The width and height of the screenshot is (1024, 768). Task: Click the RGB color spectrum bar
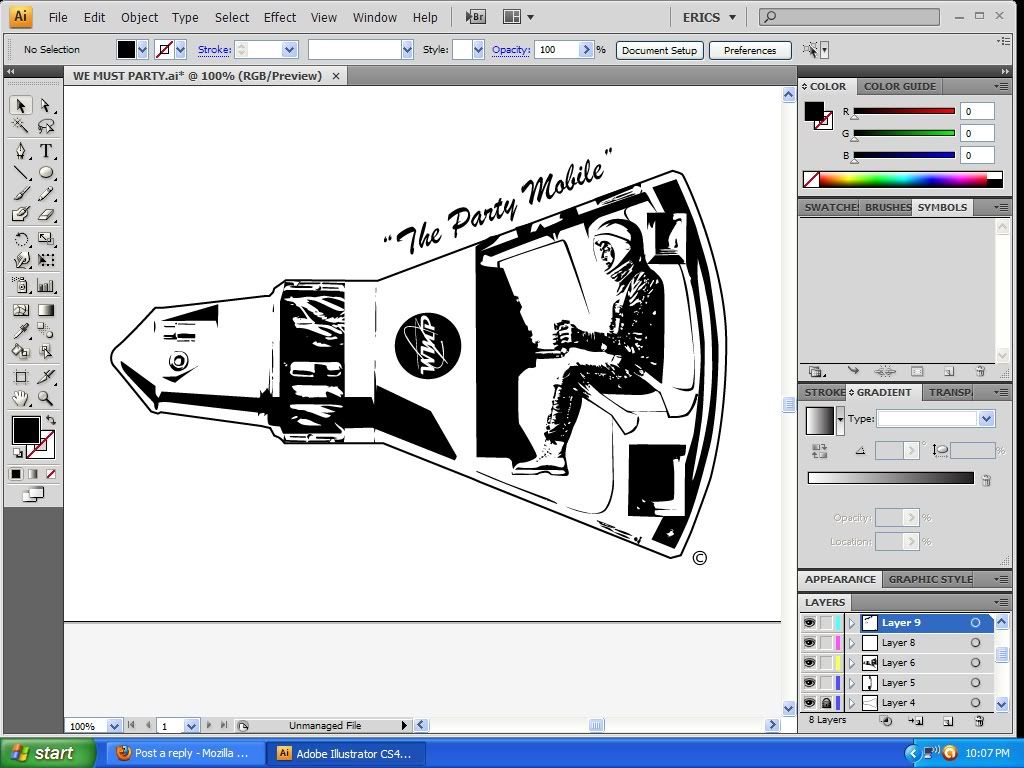point(902,180)
